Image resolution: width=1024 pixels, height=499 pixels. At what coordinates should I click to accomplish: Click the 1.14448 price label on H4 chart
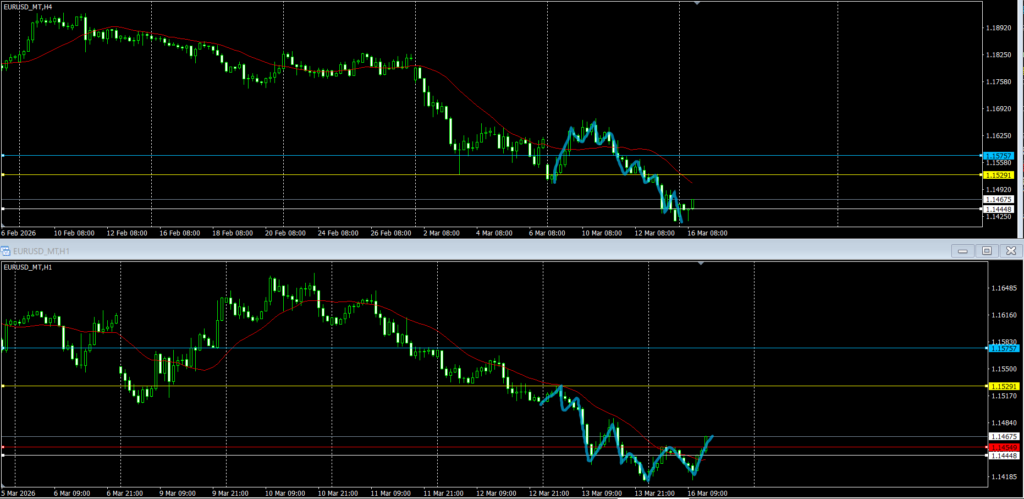pyautogui.click(x=999, y=209)
